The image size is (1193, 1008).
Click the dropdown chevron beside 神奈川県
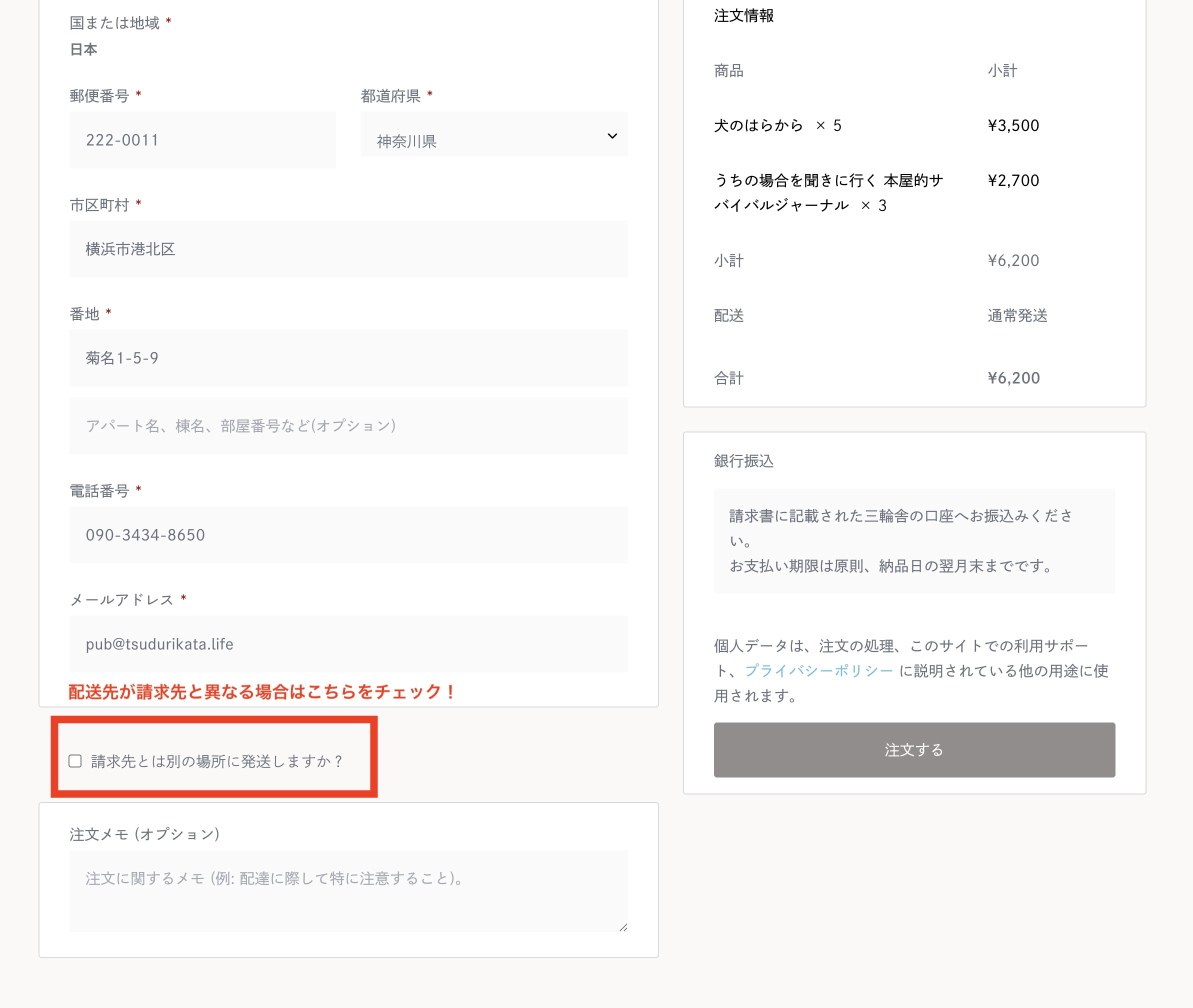(x=612, y=136)
